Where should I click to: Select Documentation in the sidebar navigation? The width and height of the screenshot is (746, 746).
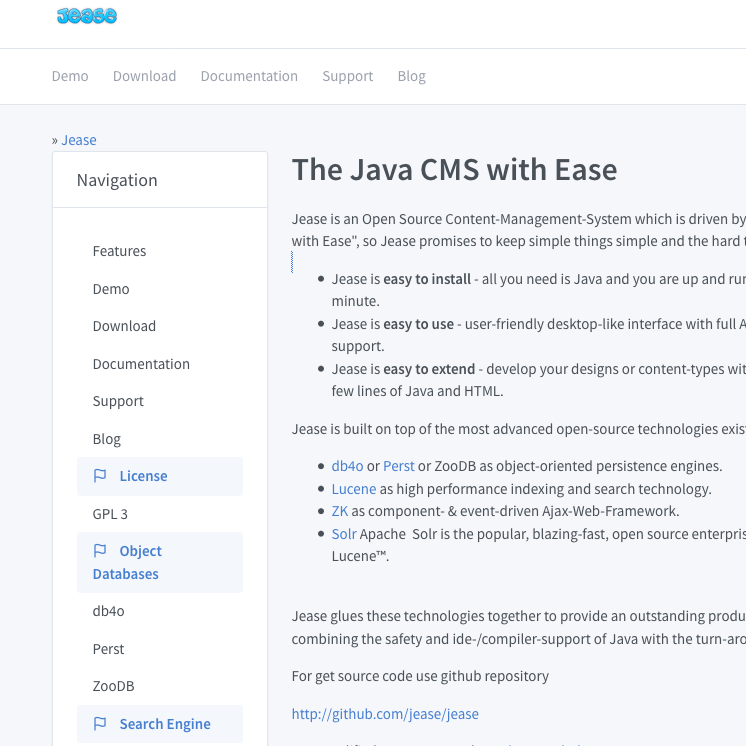click(141, 364)
